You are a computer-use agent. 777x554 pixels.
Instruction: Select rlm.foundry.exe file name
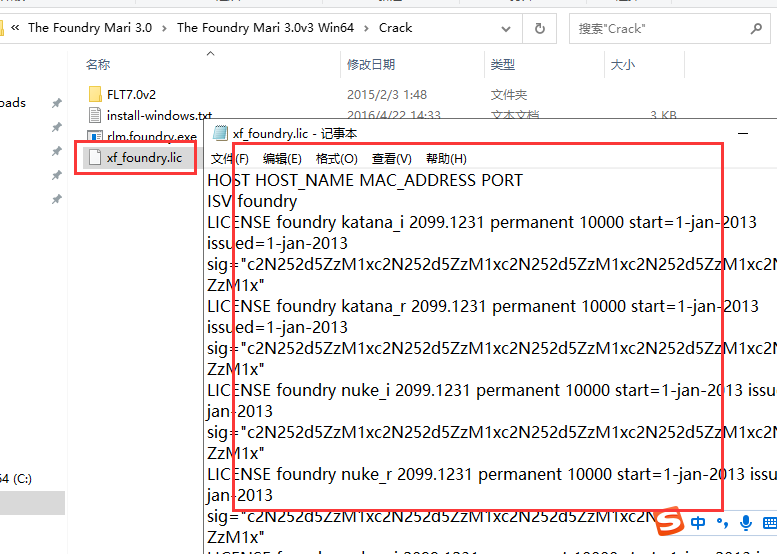point(152,136)
